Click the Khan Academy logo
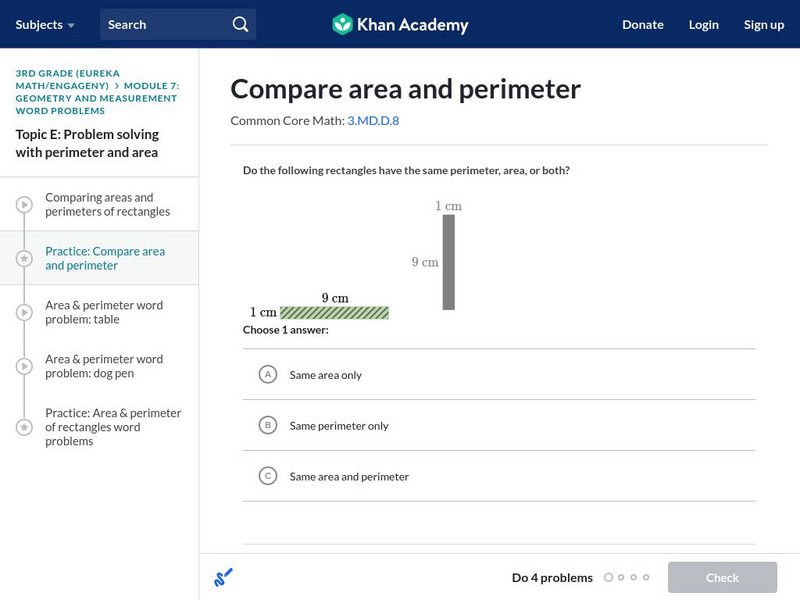The height and width of the screenshot is (600, 800). point(400,24)
